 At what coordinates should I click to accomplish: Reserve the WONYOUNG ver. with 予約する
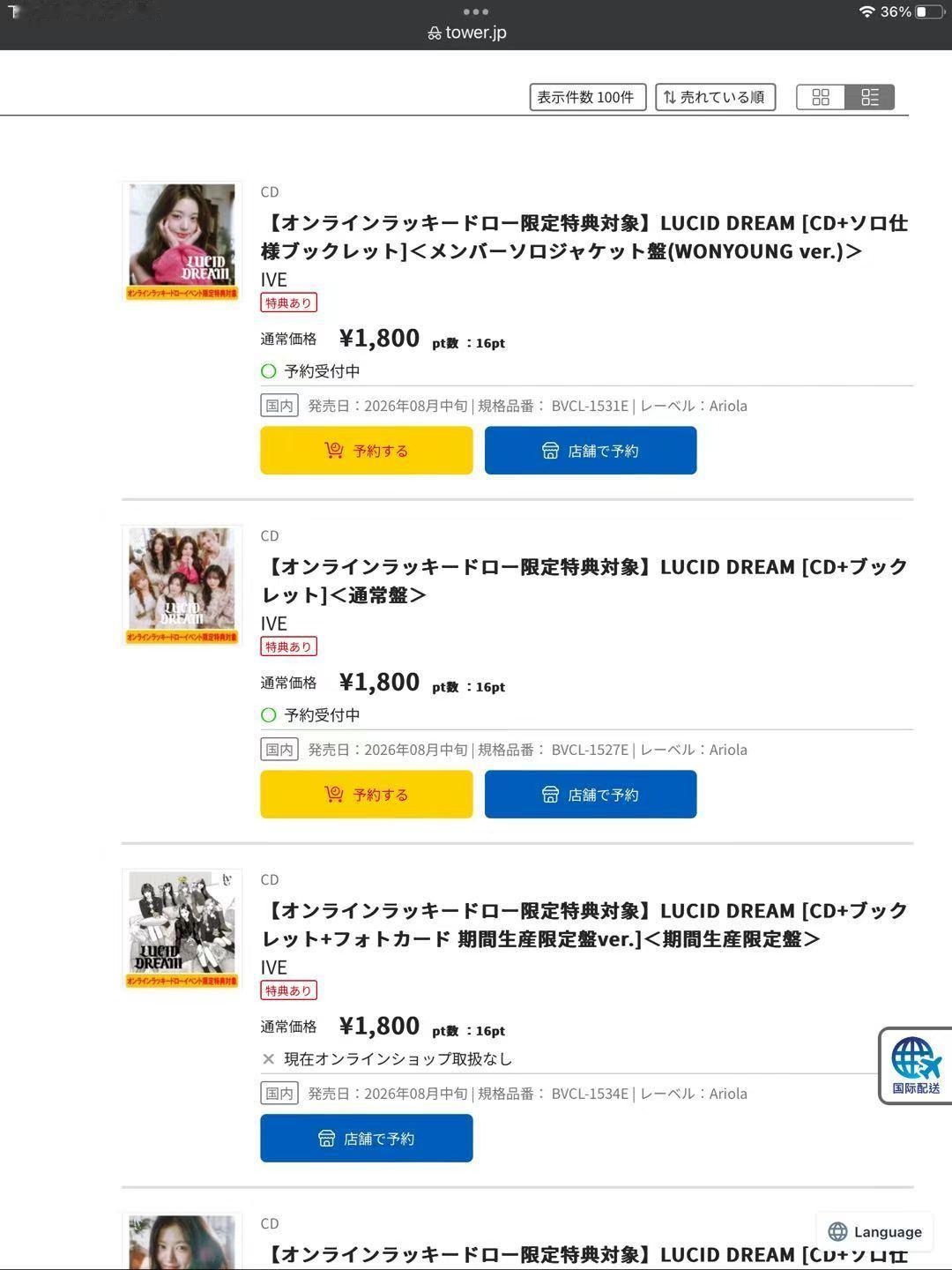(x=367, y=451)
